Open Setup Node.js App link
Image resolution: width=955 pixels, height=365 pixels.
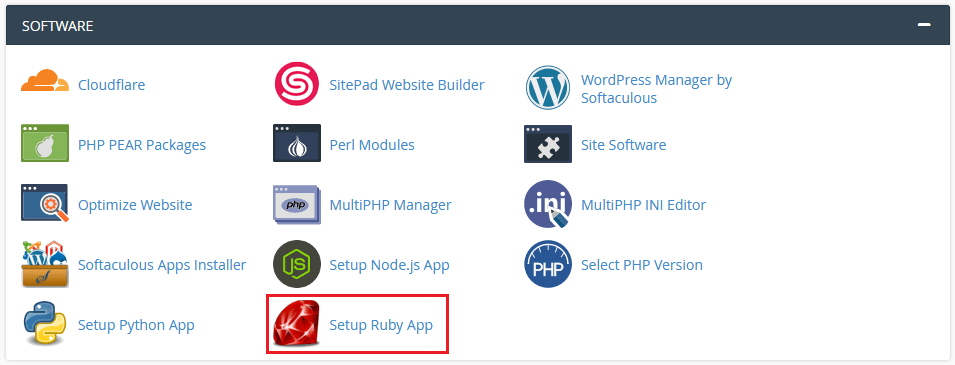coord(389,265)
